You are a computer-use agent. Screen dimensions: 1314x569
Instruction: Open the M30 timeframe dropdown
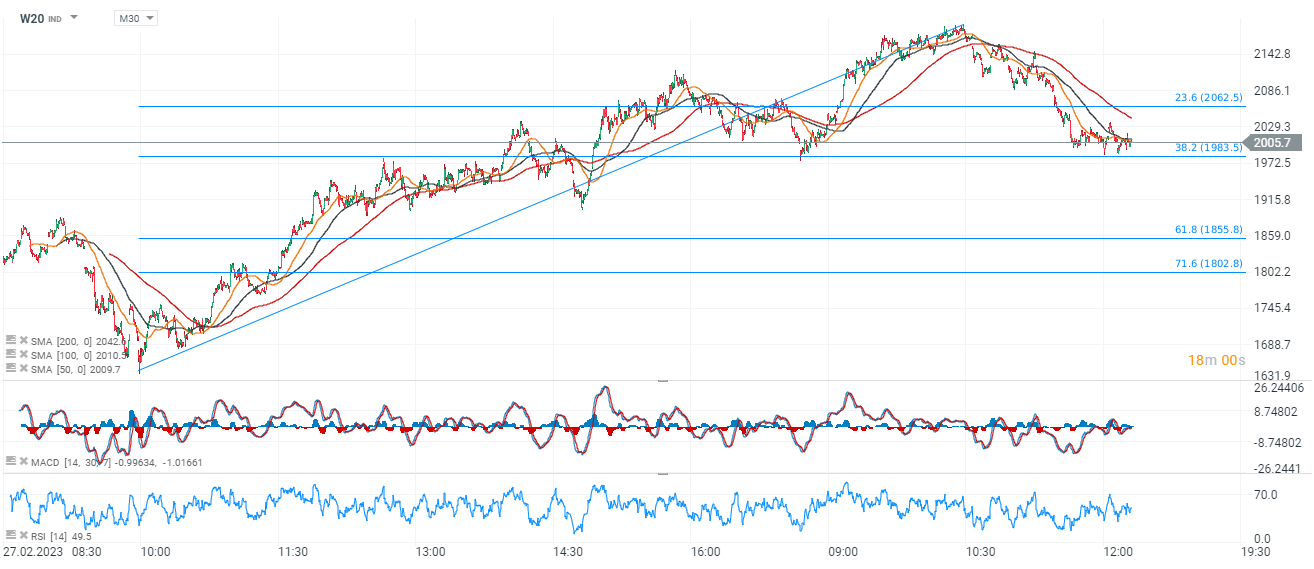point(136,18)
